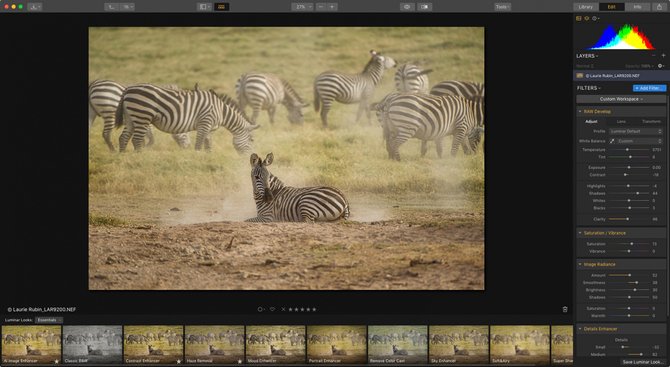670x367 pixels.
Task: Mark image as rejected with X icon
Action: [283, 309]
